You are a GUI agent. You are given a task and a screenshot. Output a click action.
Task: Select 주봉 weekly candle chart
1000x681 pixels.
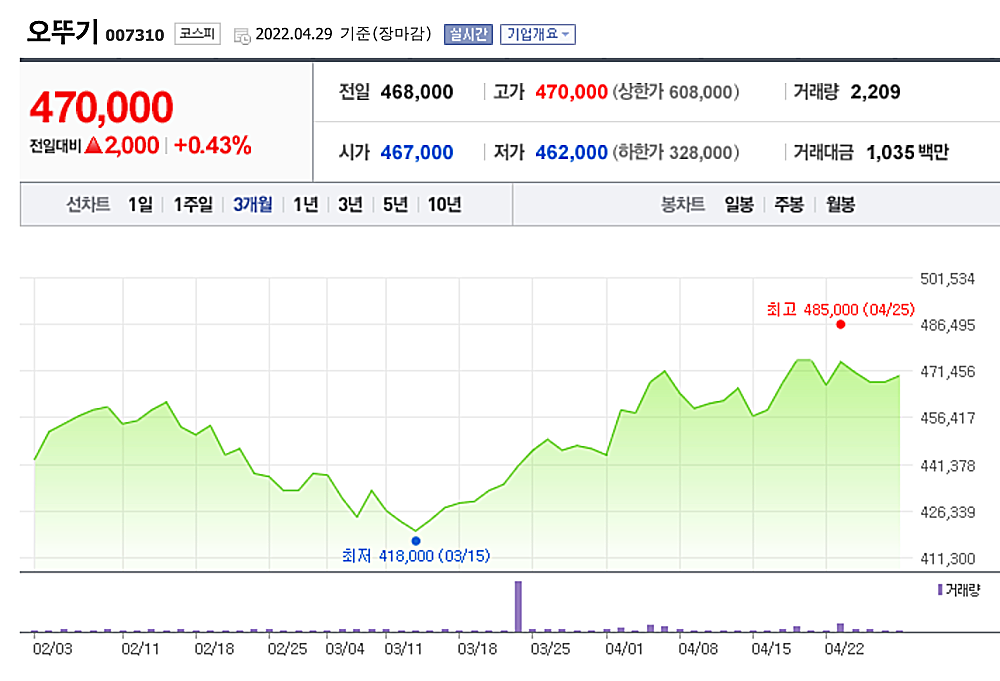tap(787, 202)
